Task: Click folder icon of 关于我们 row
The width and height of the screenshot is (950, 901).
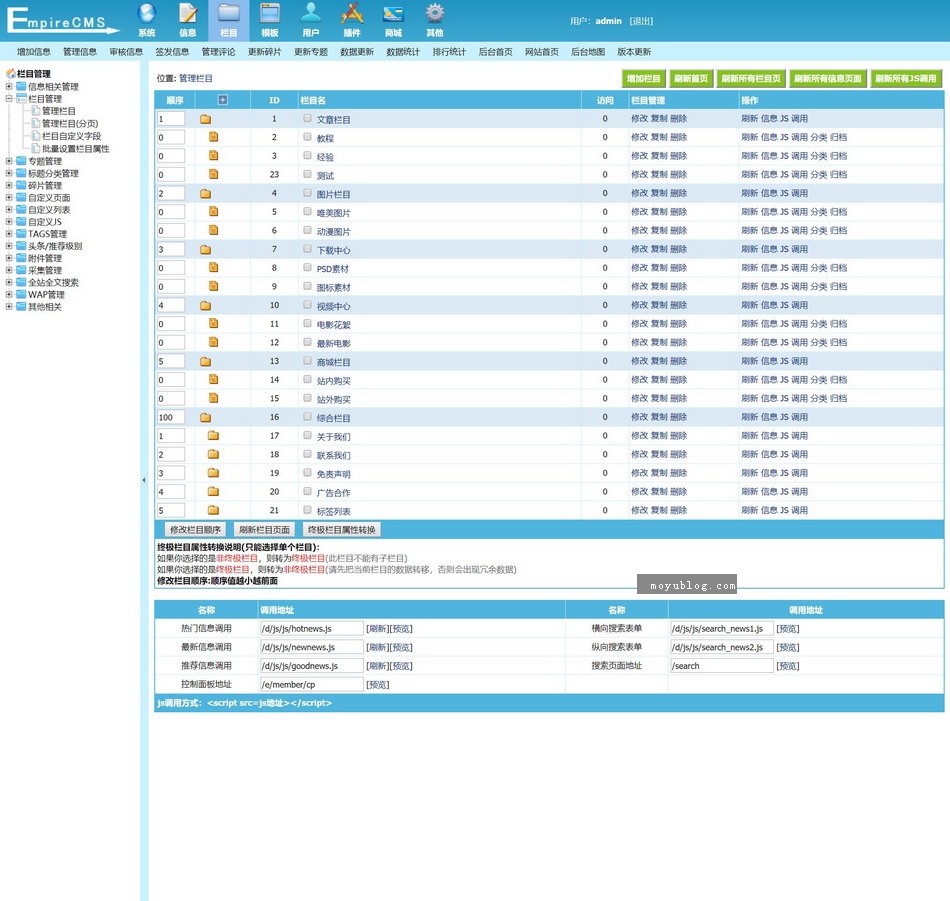Action: pyautogui.click(x=213, y=436)
